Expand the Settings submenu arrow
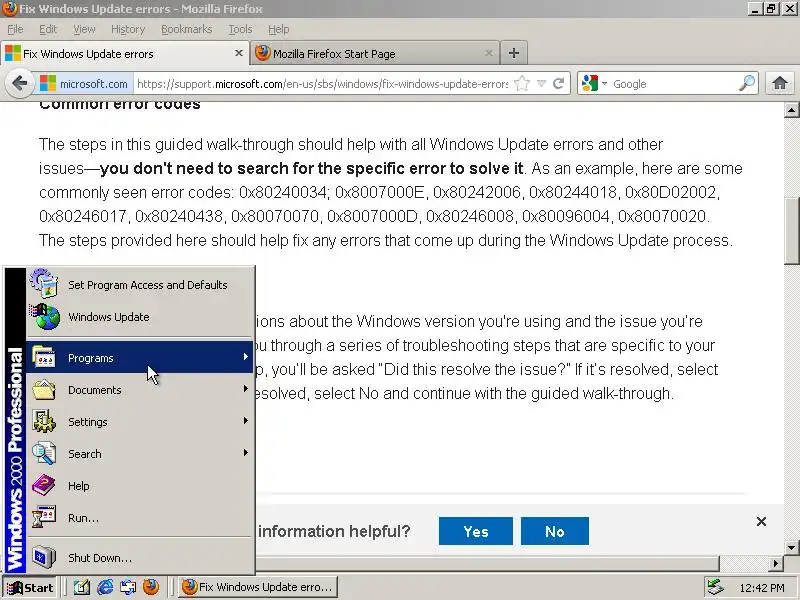Viewport: 800px width, 600px height. pyautogui.click(x=245, y=421)
